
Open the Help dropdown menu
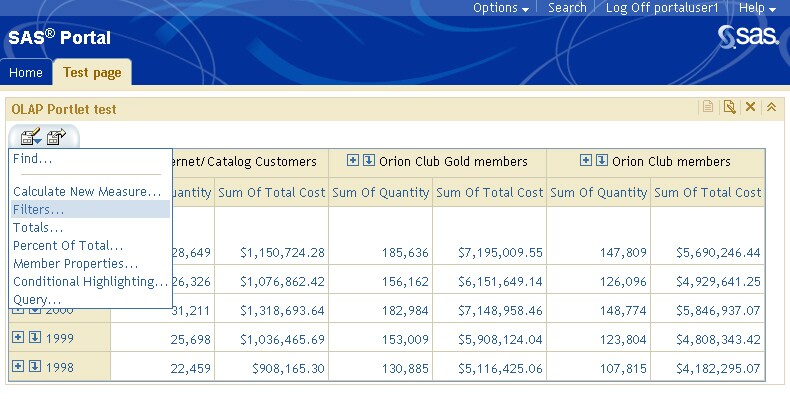click(x=757, y=8)
